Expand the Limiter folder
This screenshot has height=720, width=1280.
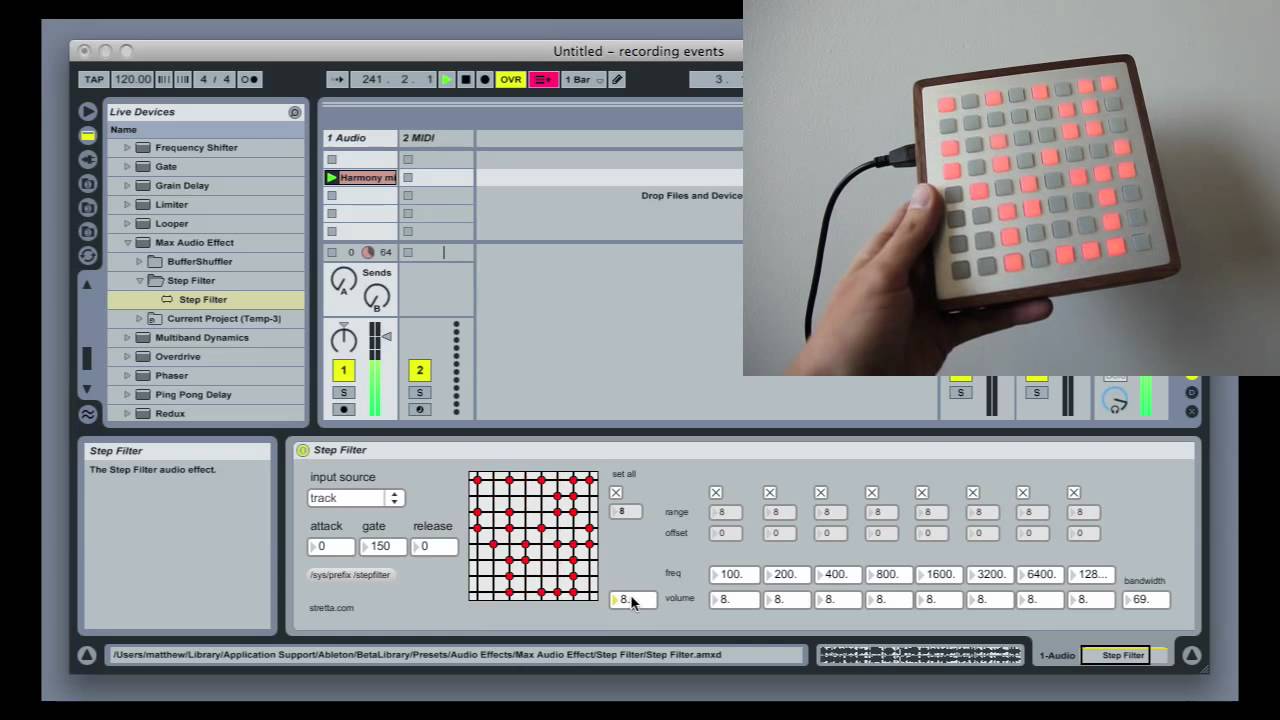click(127, 204)
